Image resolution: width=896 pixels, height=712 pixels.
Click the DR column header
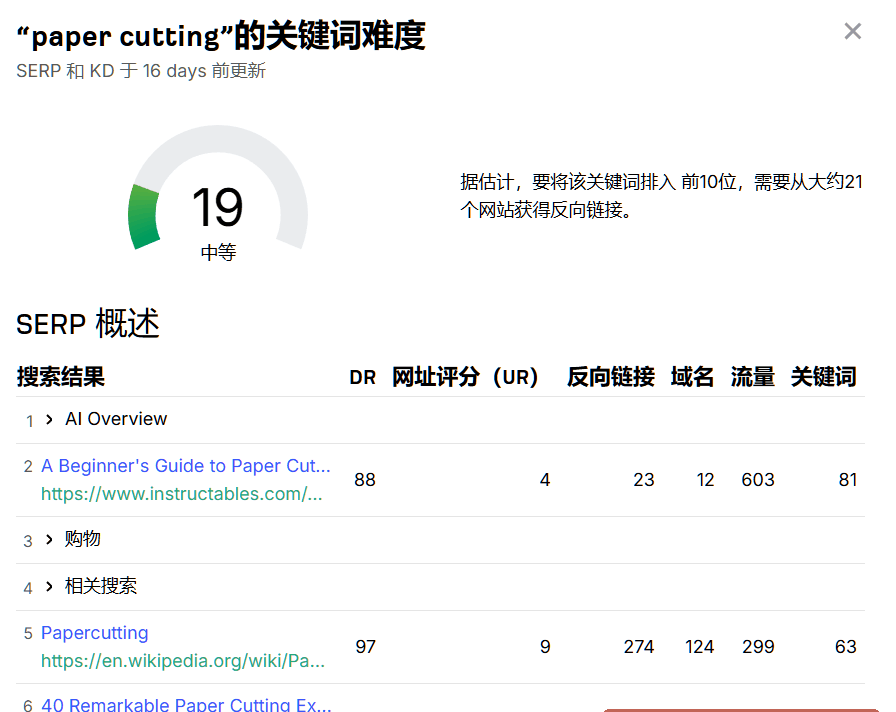tap(362, 377)
